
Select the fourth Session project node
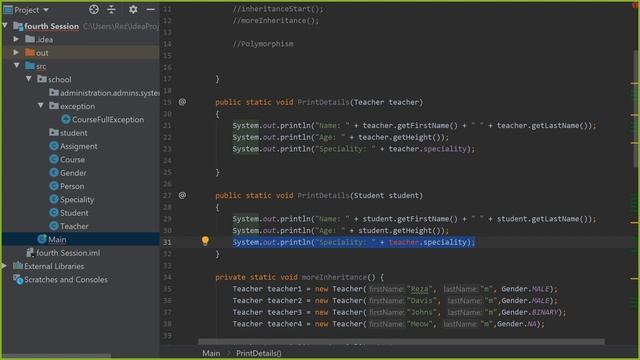[51, 26]
